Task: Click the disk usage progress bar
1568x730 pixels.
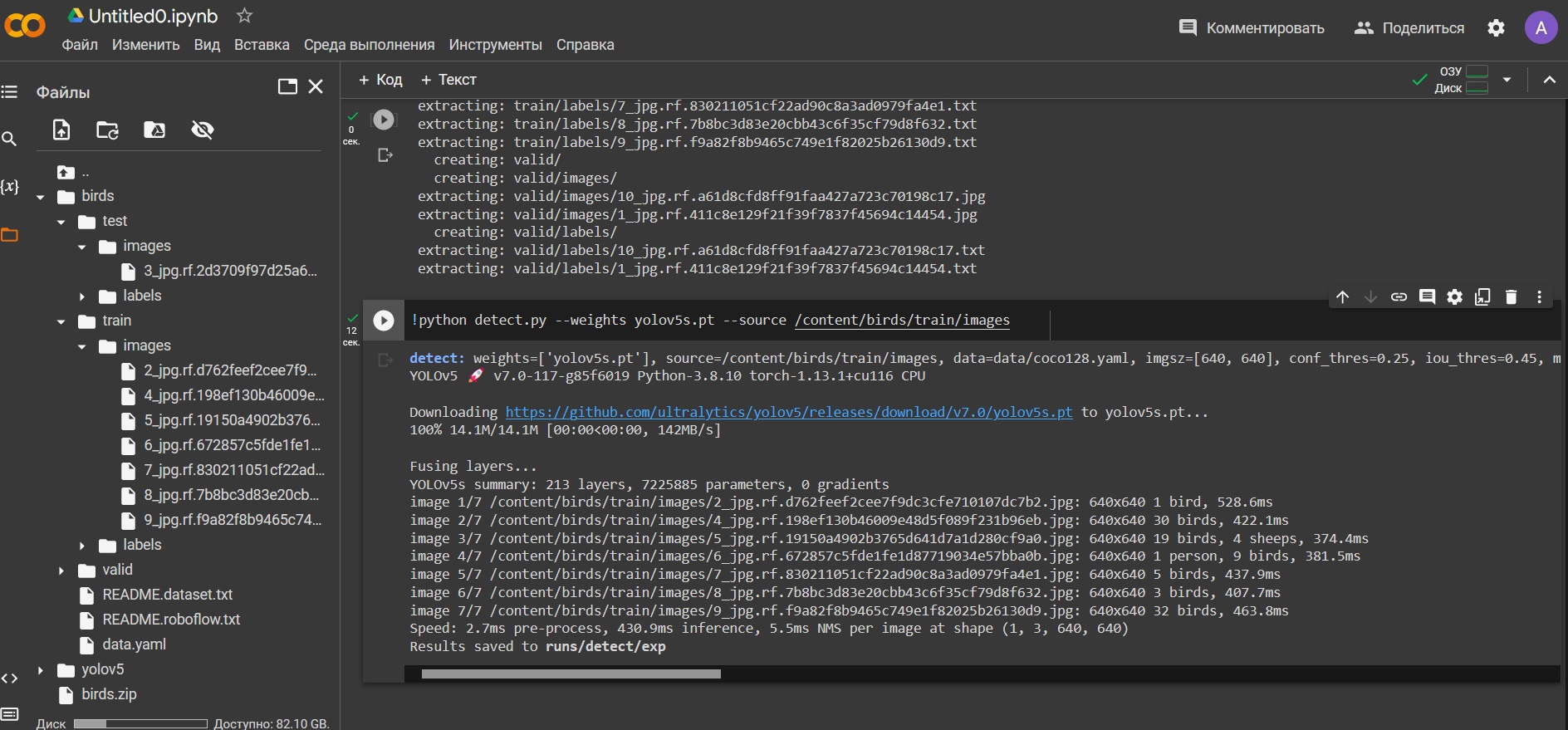Action: 140,723
